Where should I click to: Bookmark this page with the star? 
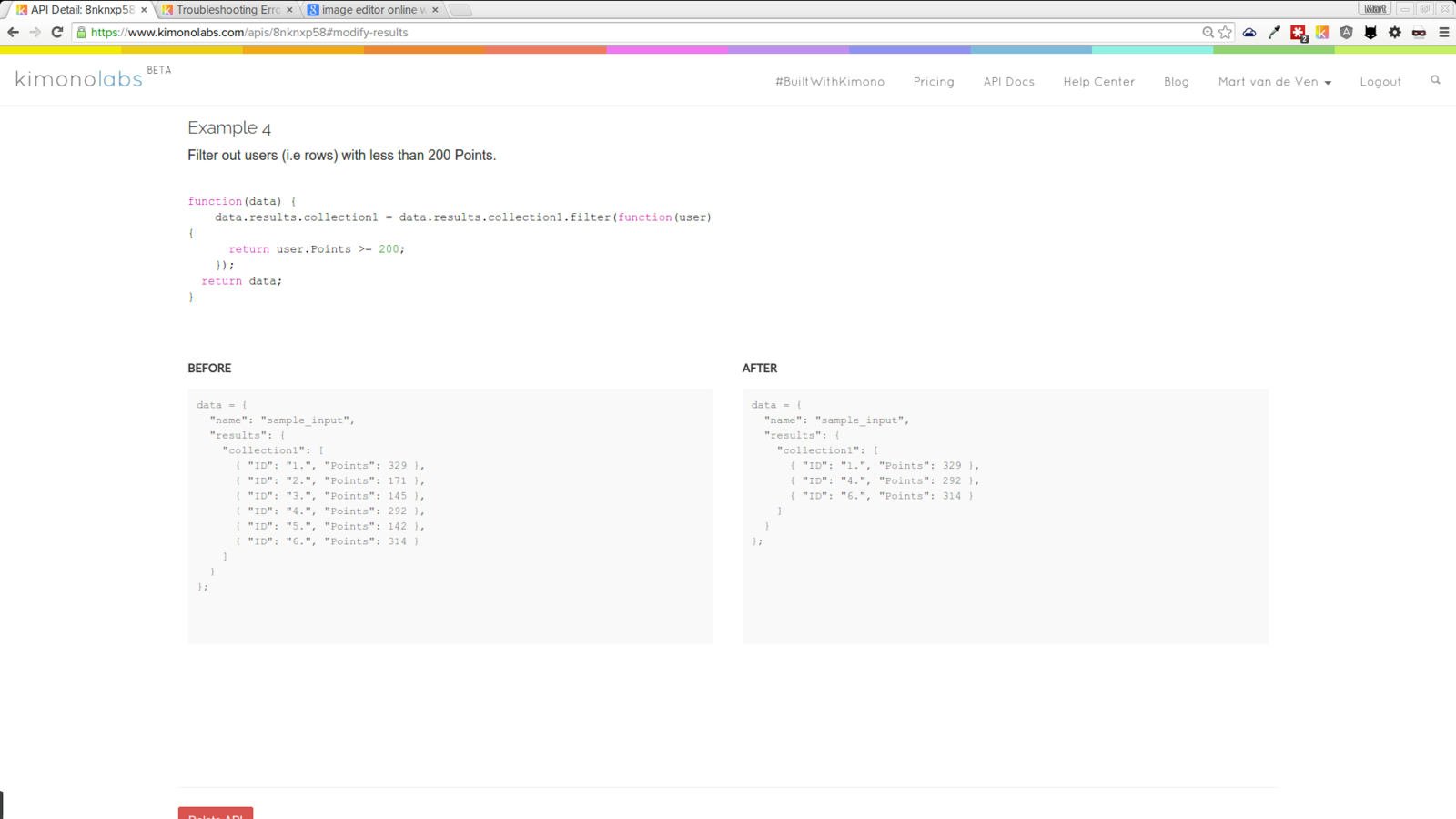[1226, 33]
